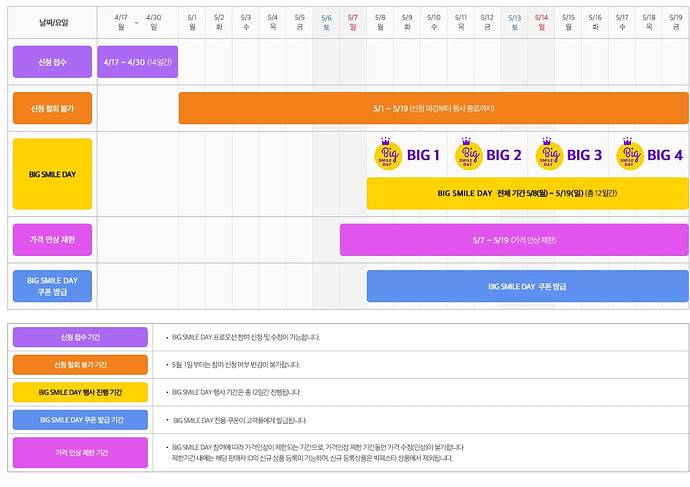Click the red 5/7 일 date header
This screenshot has height=487, width=690.
coord(353,22)
